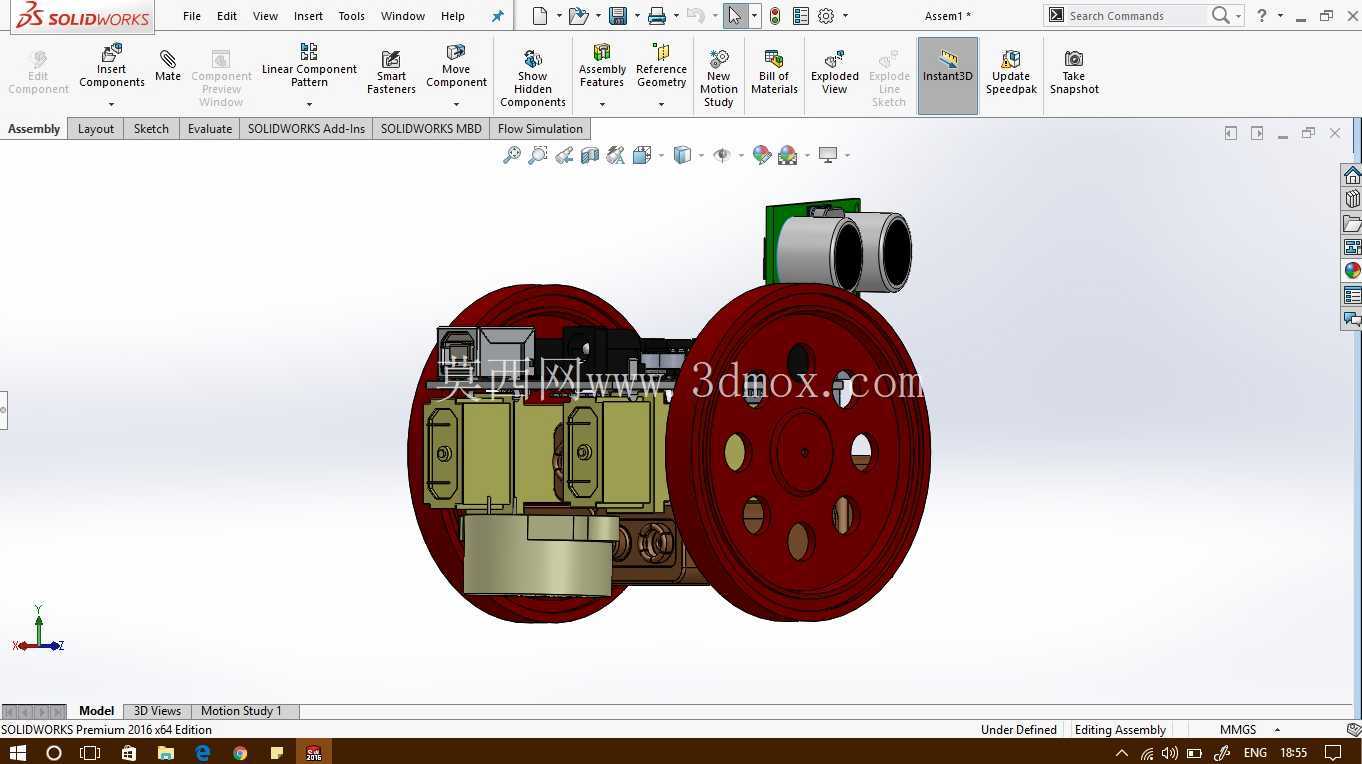Open the SOLIDWORKS Resources home tab
Viewport: 1362px width, 764px height.
coord(1352,175)
